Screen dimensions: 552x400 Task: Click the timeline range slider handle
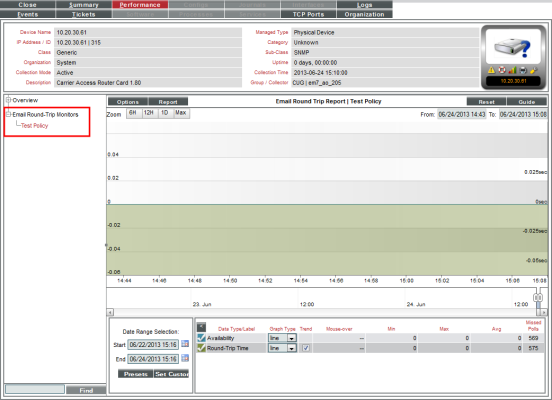coord(538,298)
